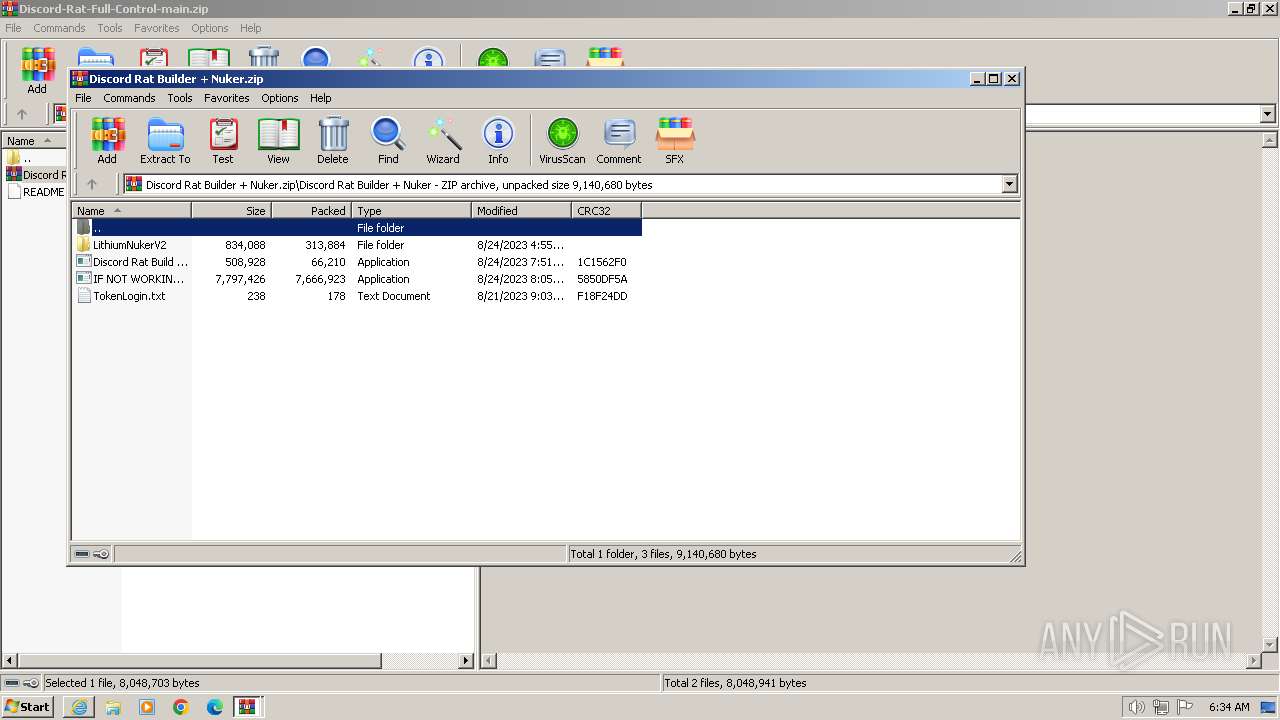Click the network tray icon
Image resolution: width=1280 pixels, height=720 pixels.
pyautogui.click(x=1160, y=707)
